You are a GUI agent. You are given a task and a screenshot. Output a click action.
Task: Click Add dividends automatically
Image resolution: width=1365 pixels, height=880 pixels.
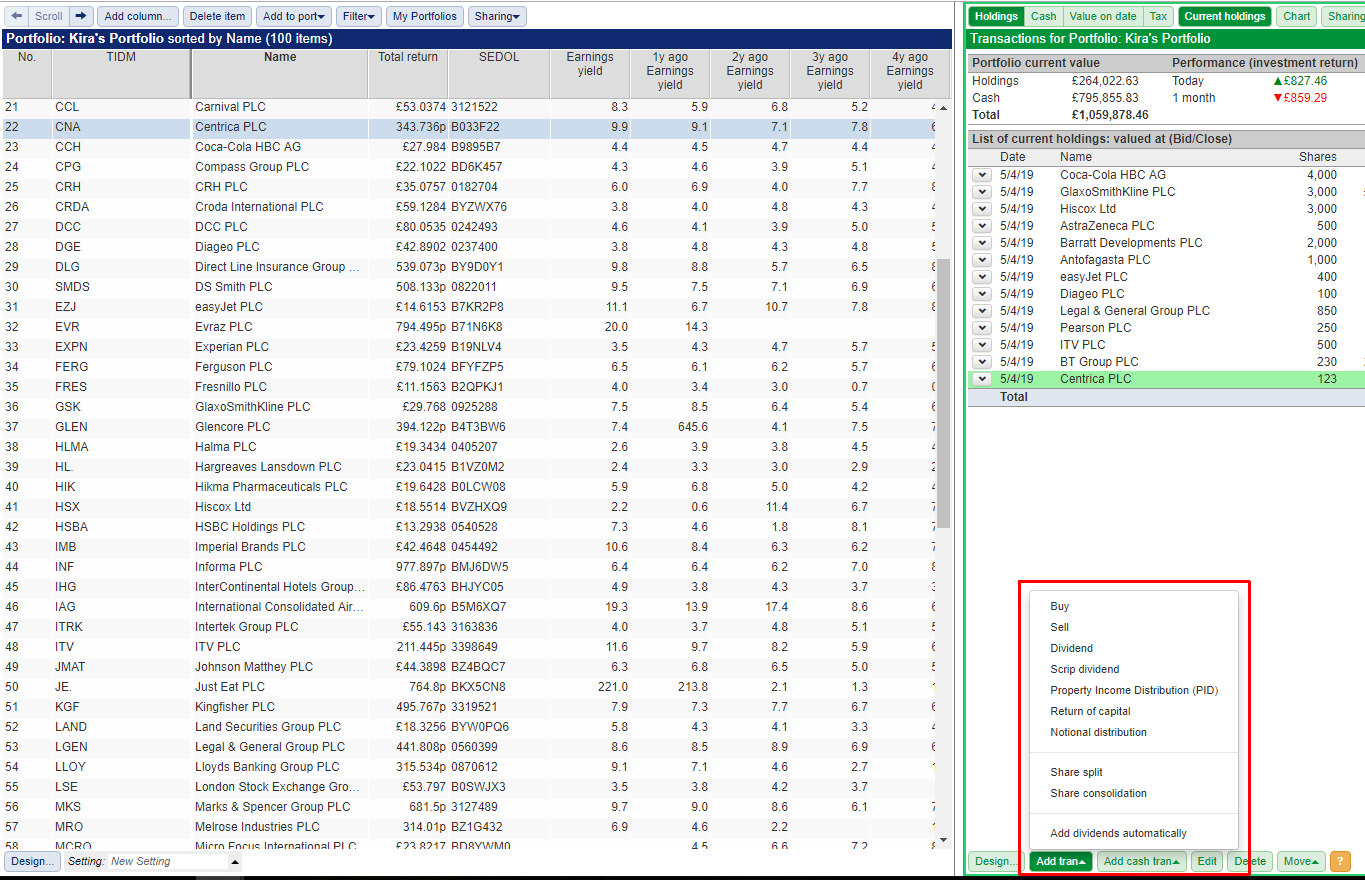(x=1118, y=833)
